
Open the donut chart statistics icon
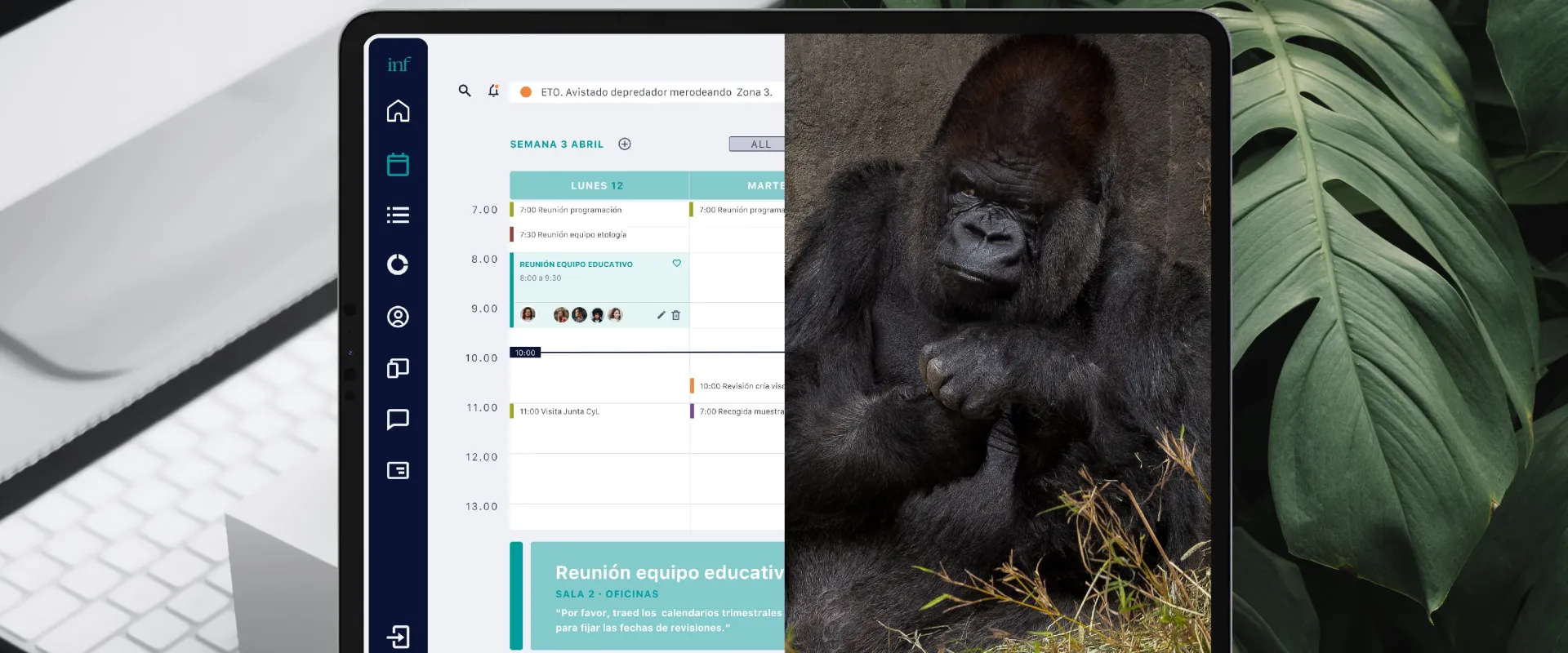coord(398,264)
